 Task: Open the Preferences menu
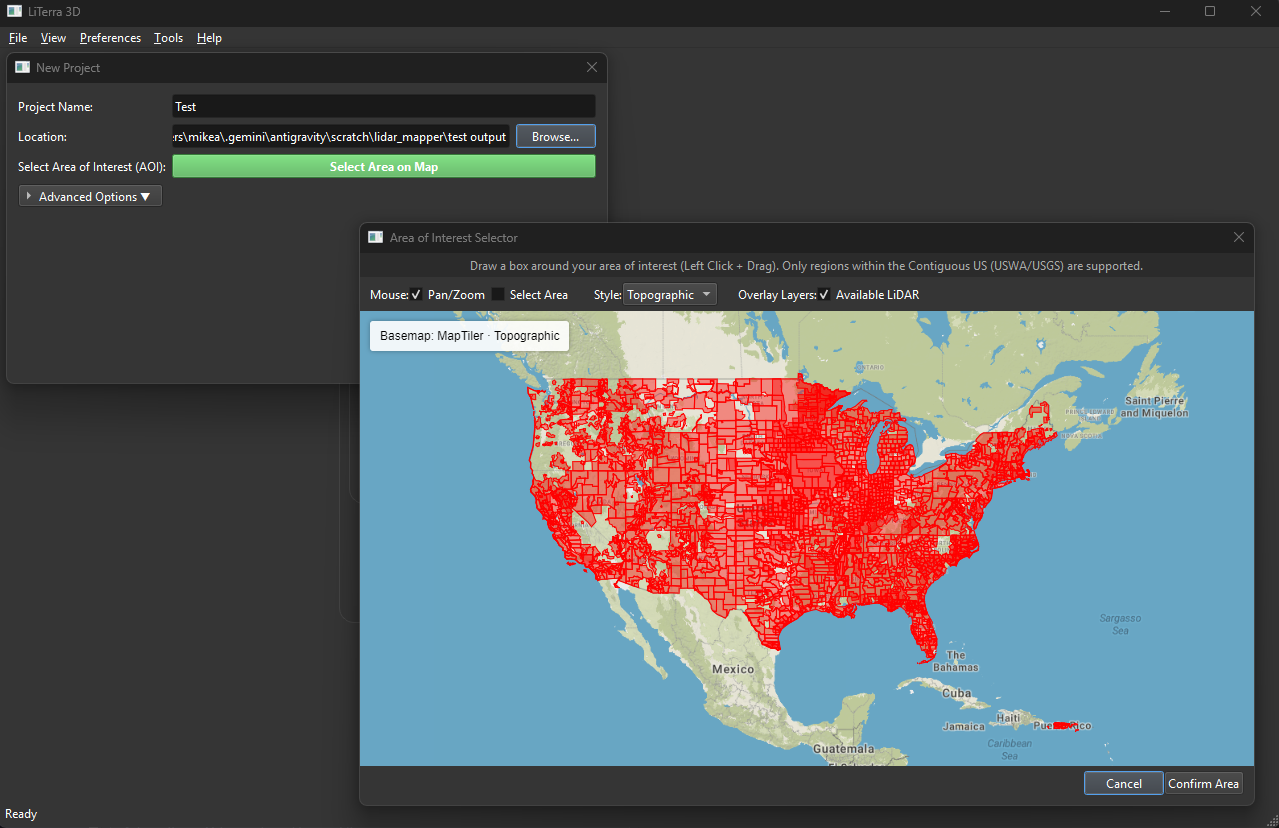tap(110, 37)
